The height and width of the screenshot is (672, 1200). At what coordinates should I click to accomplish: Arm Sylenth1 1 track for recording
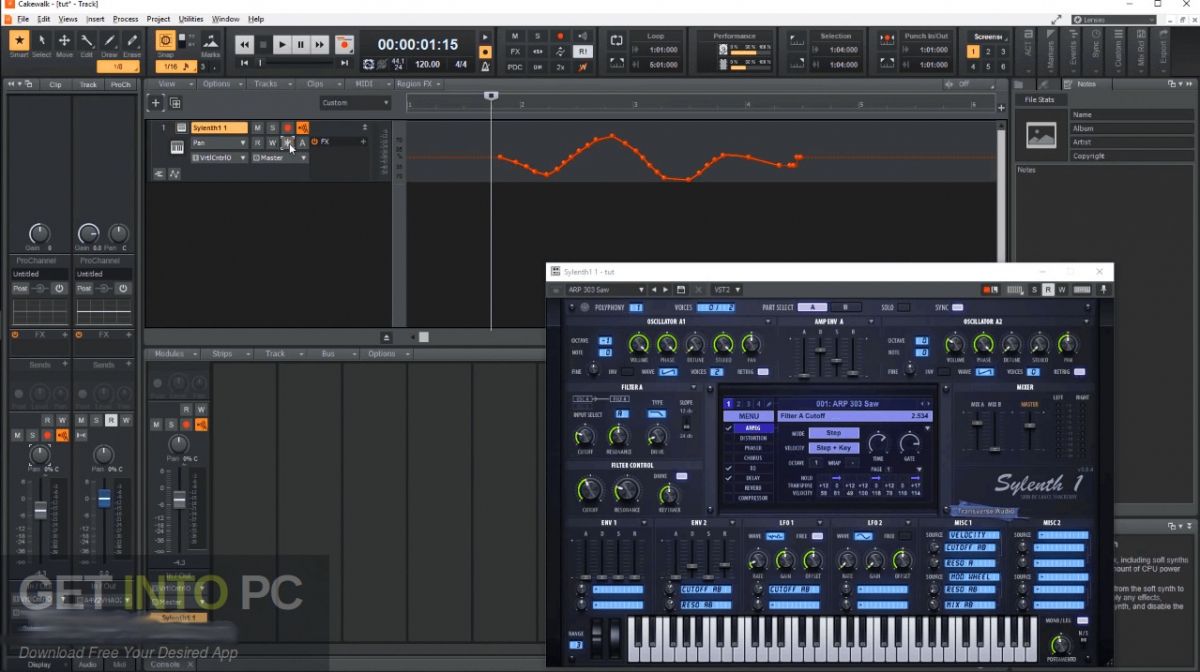(287, 128)
